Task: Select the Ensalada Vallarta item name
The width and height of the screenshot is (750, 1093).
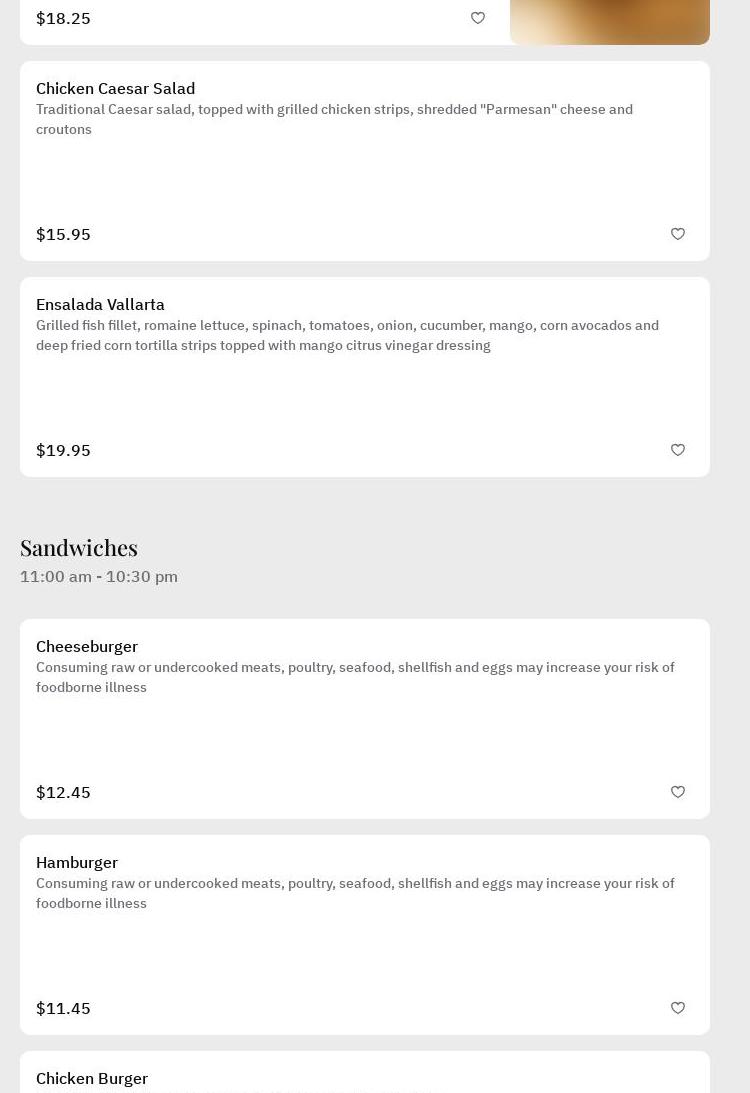Action: click(x=100, y=304)
